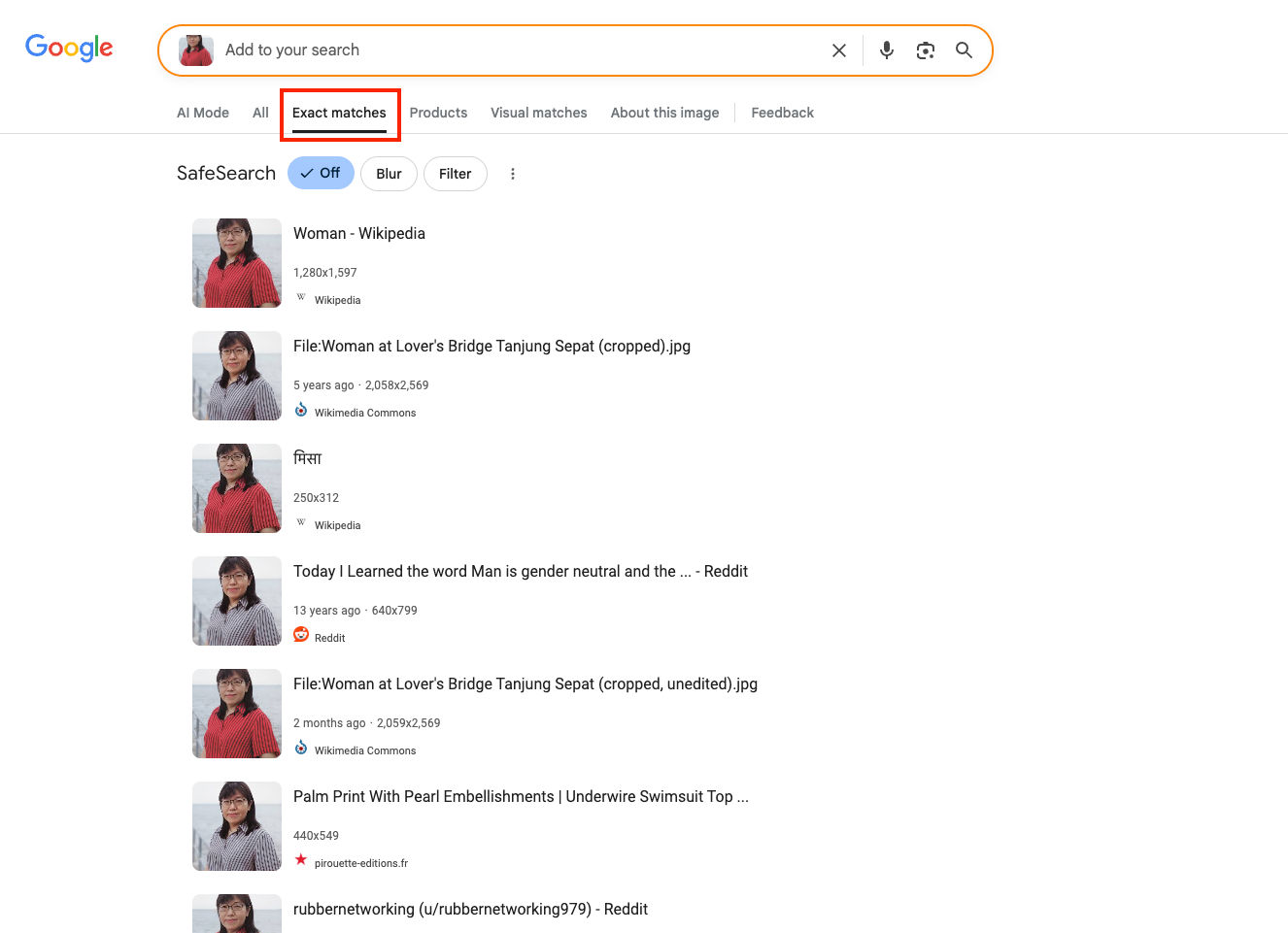The image size is (1288, 933).
Task: Type in the Add to your search field
Action: 515,50
